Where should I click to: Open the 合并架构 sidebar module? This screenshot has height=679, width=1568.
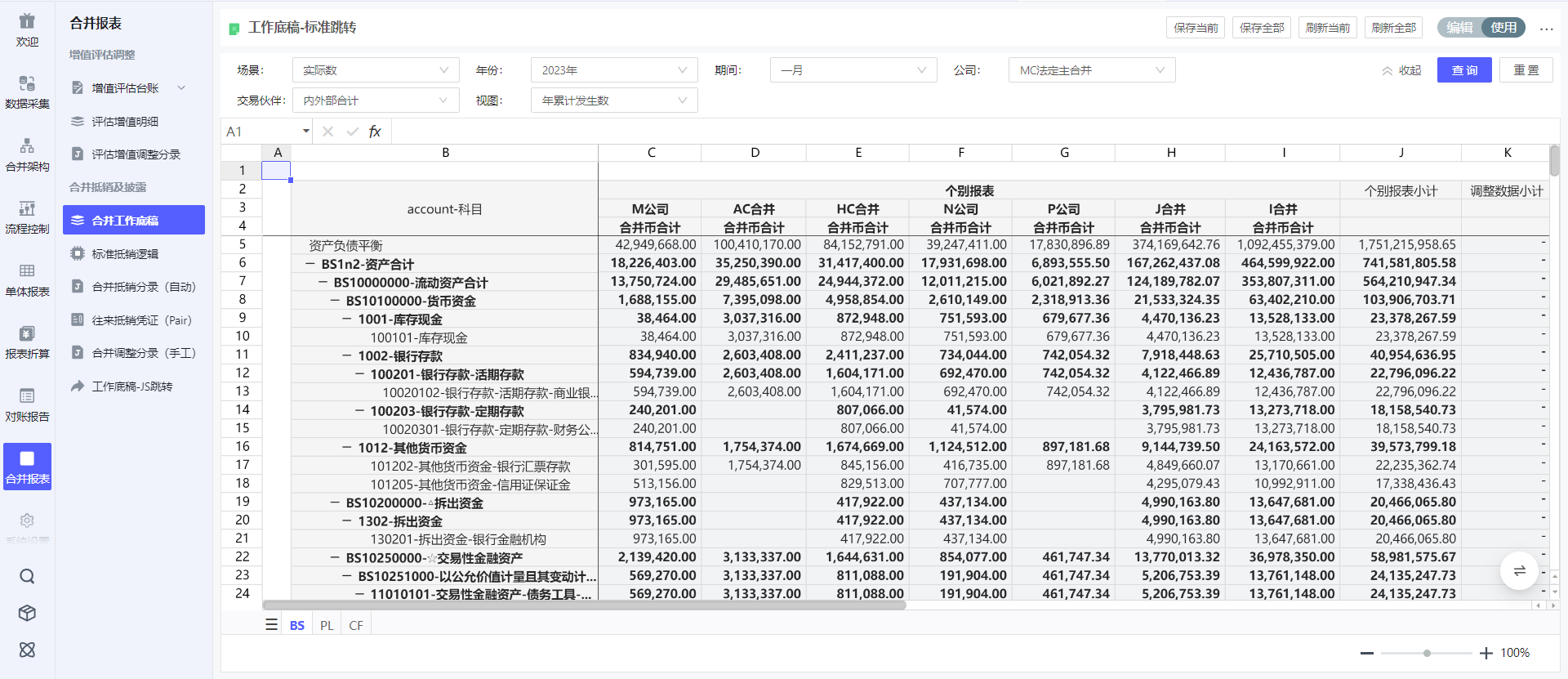pyautogui.click(x=27, y=154)
